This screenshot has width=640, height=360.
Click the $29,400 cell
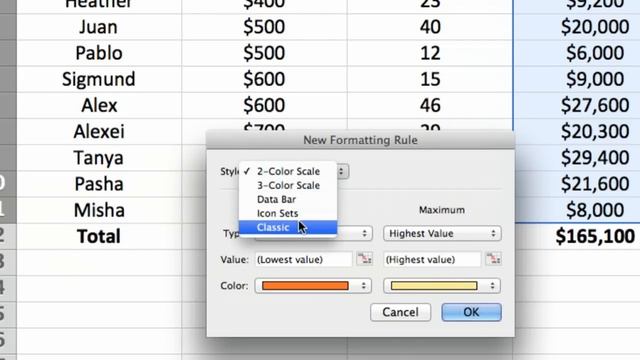[x=576, y=158]
